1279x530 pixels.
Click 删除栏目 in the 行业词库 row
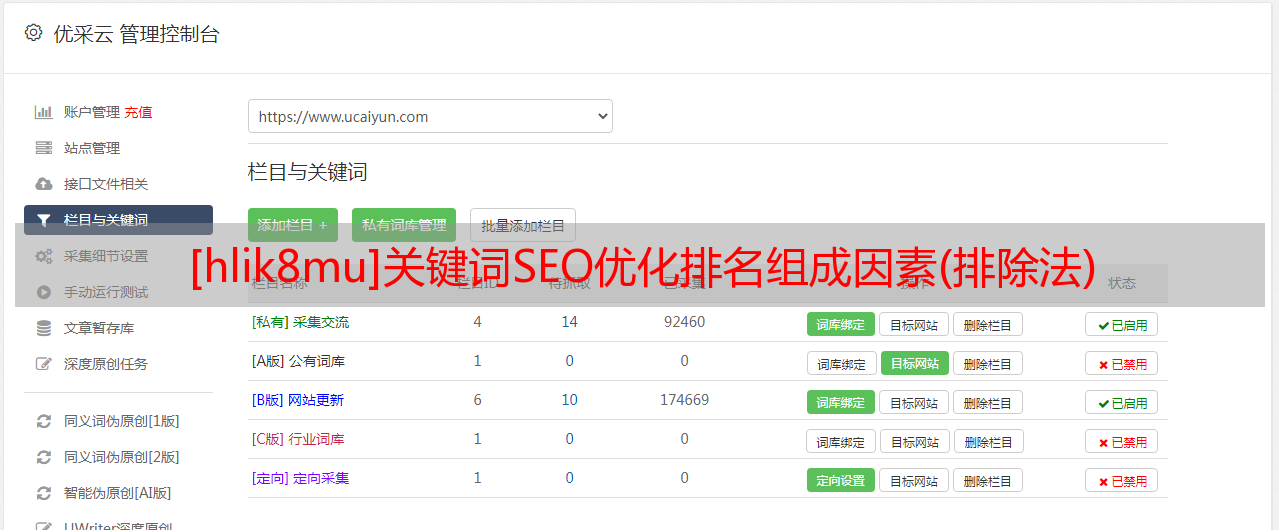(x=987, y=441)
